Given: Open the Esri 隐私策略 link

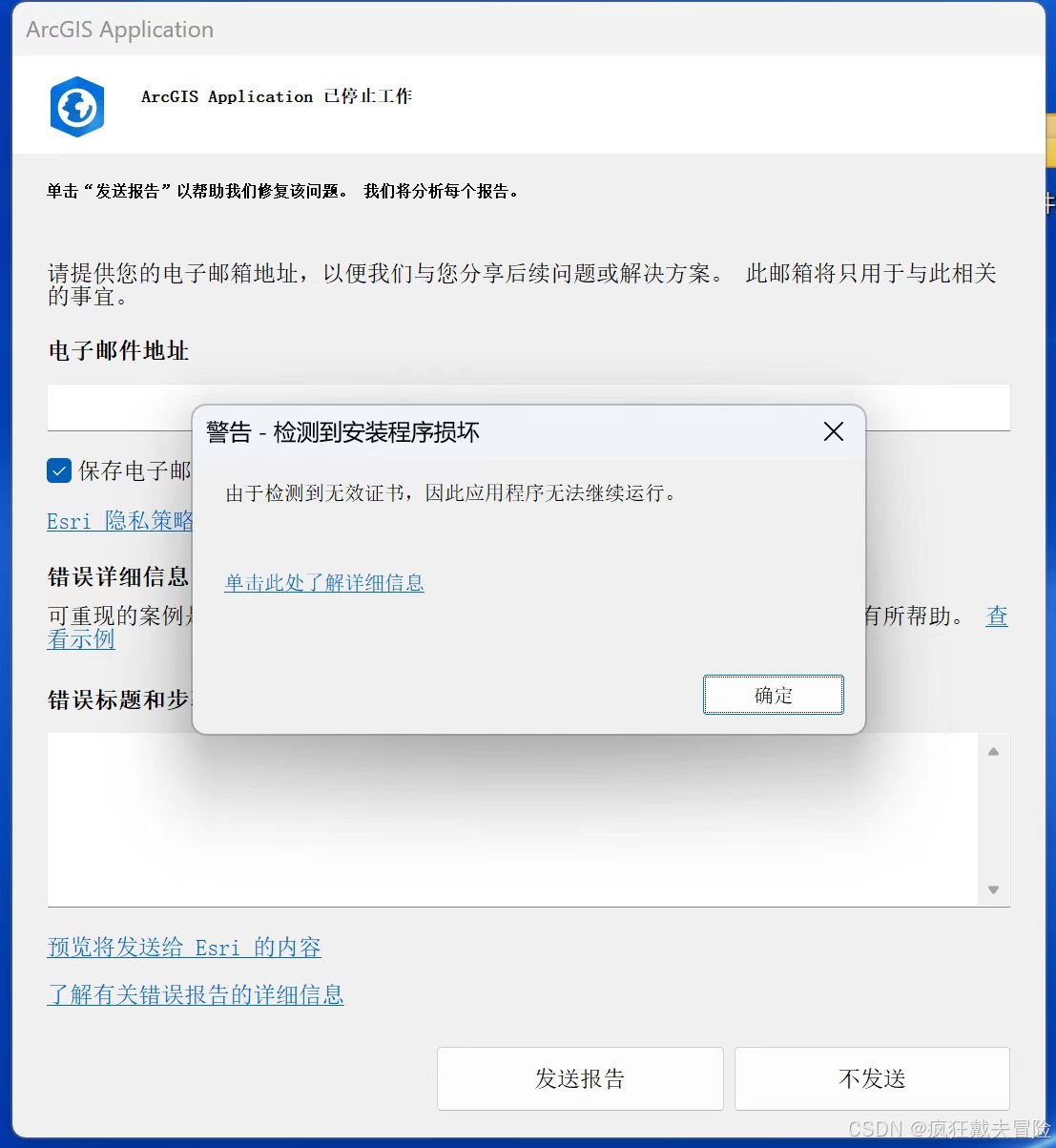Looking at the screenshot, I should 120,521.
